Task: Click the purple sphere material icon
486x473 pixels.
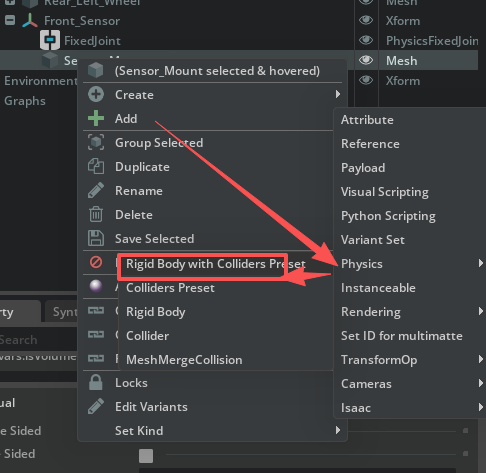Action: 96,286
